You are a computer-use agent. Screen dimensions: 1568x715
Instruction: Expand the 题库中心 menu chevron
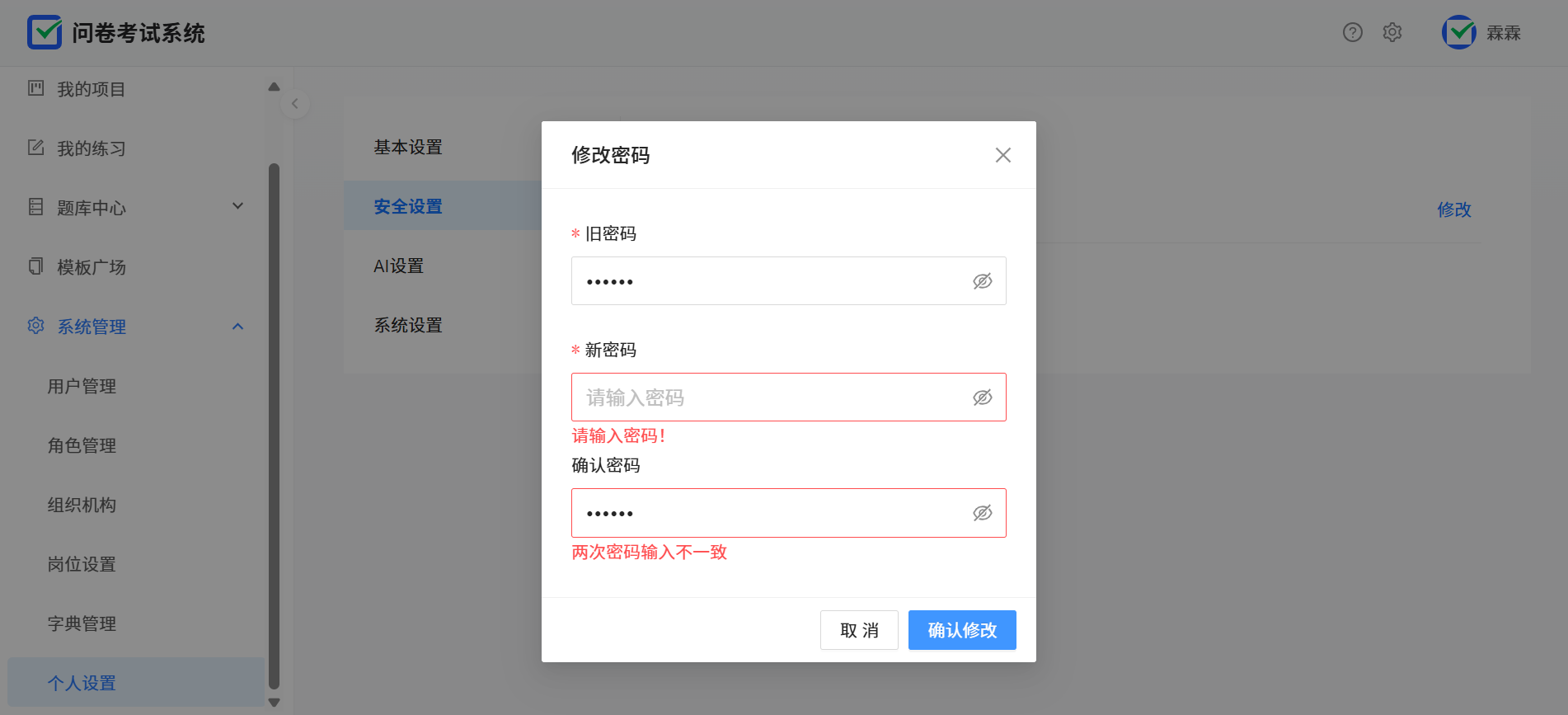coord(238,206)
